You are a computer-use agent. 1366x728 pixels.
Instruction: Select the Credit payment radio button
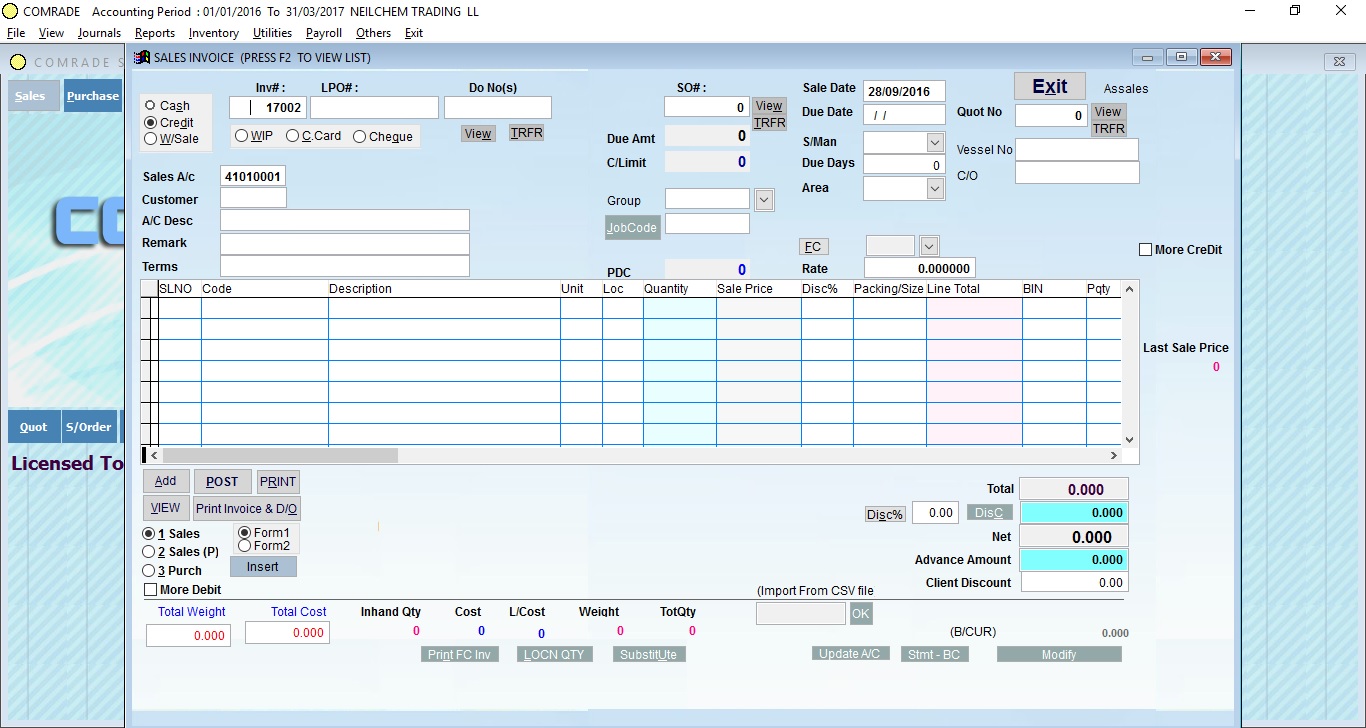pos(150,122)
